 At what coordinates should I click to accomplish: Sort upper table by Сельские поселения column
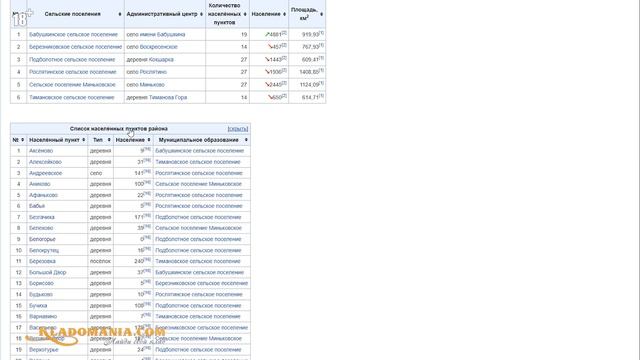[120, 14]
